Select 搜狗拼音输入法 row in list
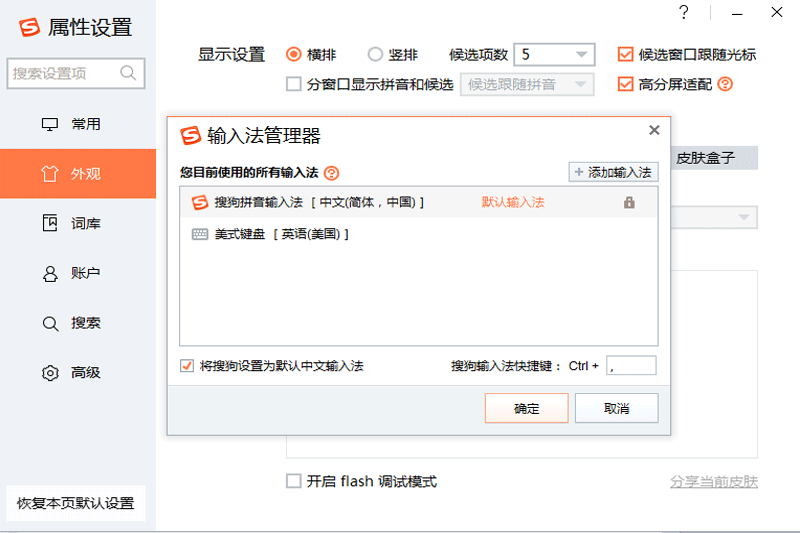This screenshot has height=533, width=800. (418, 202)
